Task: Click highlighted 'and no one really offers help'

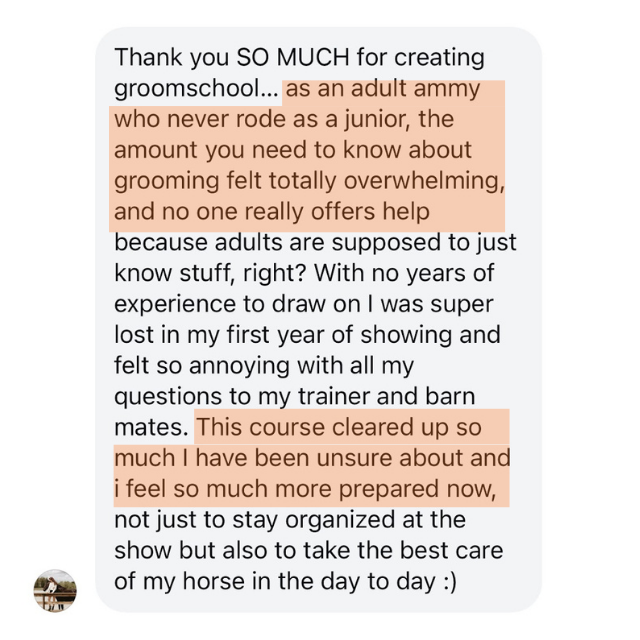Action: click(x=272, y=211)
